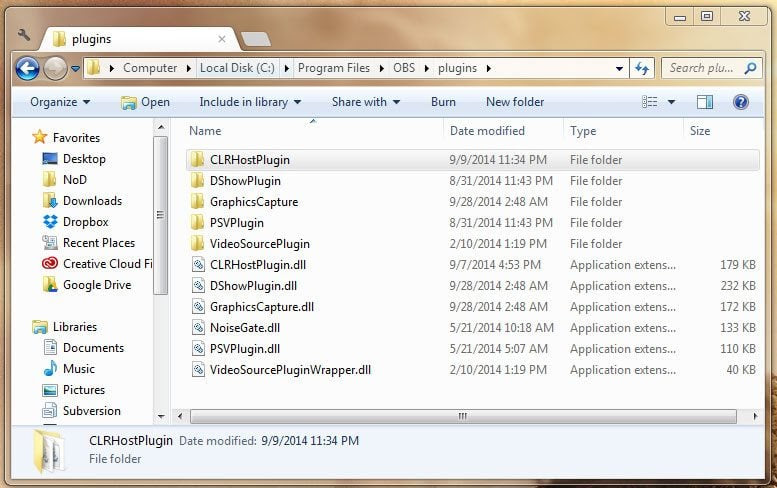Click Computer in the address breadcrumb
Screen dimensions: 777x488
click(150, 68)
